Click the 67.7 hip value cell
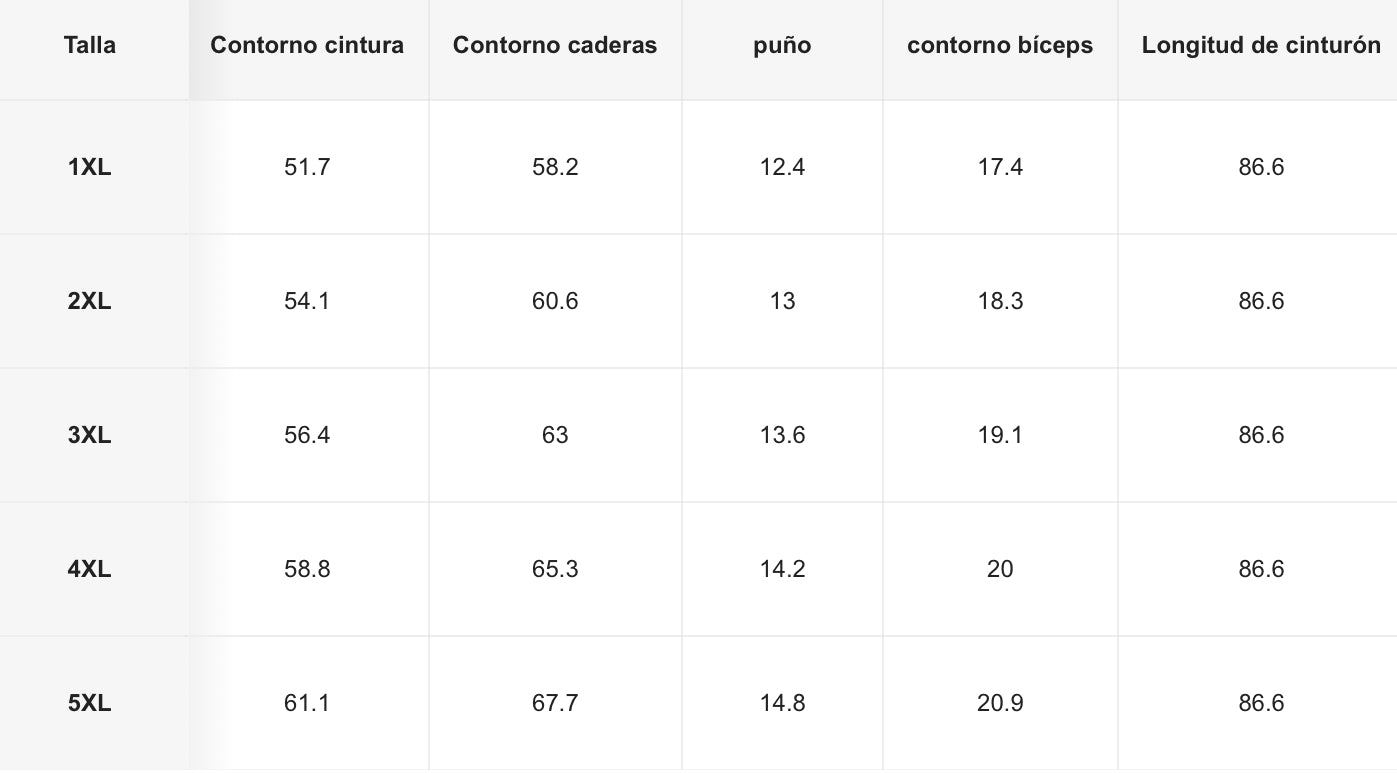Image resolution: width=1397 pixels, height=773 pixels. (555, 703)
